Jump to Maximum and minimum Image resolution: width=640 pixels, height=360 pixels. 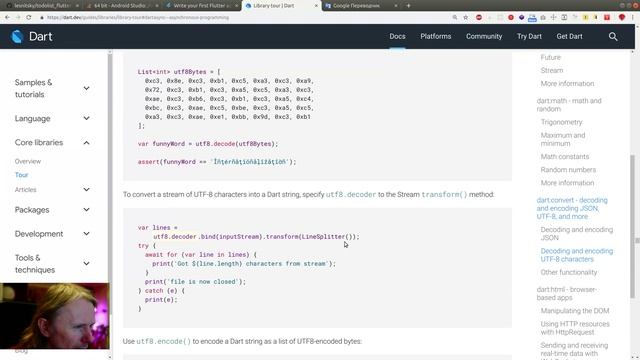[563, 139]
